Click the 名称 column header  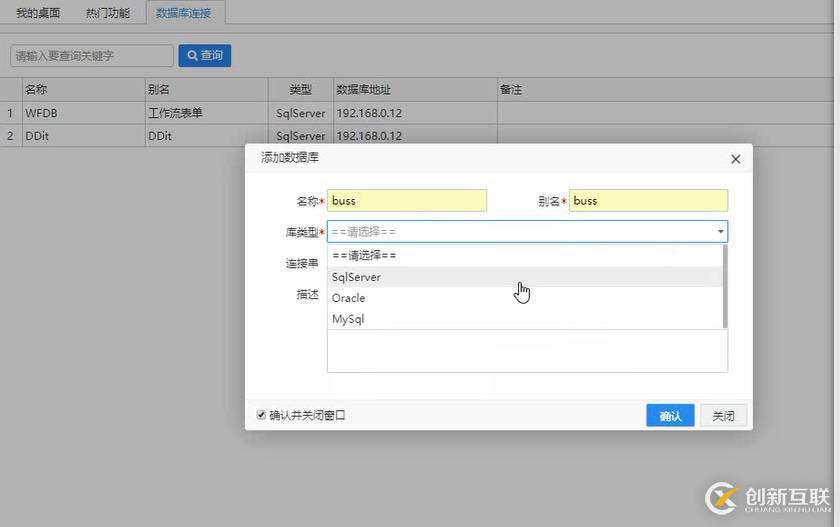(x=83, y=89)
